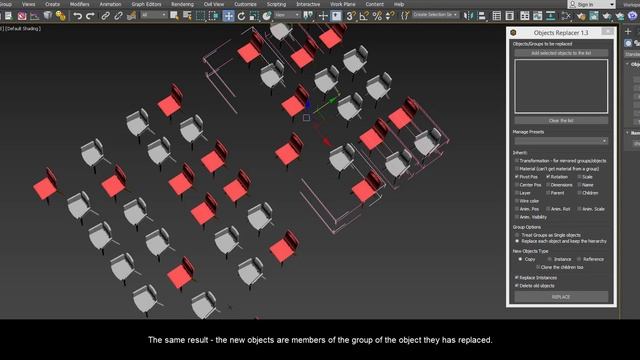The height and width of the screenshot is (360, 640).
Task: Open the Create Selection Set dropdown
Action: coord(435,15)
